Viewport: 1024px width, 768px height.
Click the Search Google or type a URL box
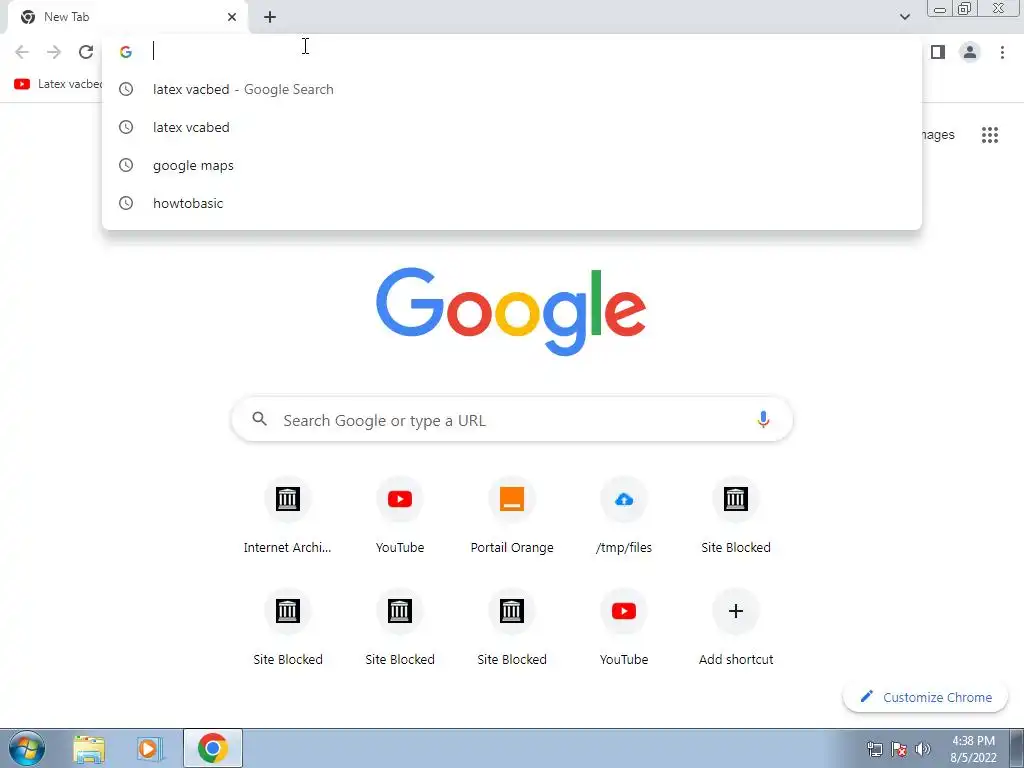(x=512, y=419)
